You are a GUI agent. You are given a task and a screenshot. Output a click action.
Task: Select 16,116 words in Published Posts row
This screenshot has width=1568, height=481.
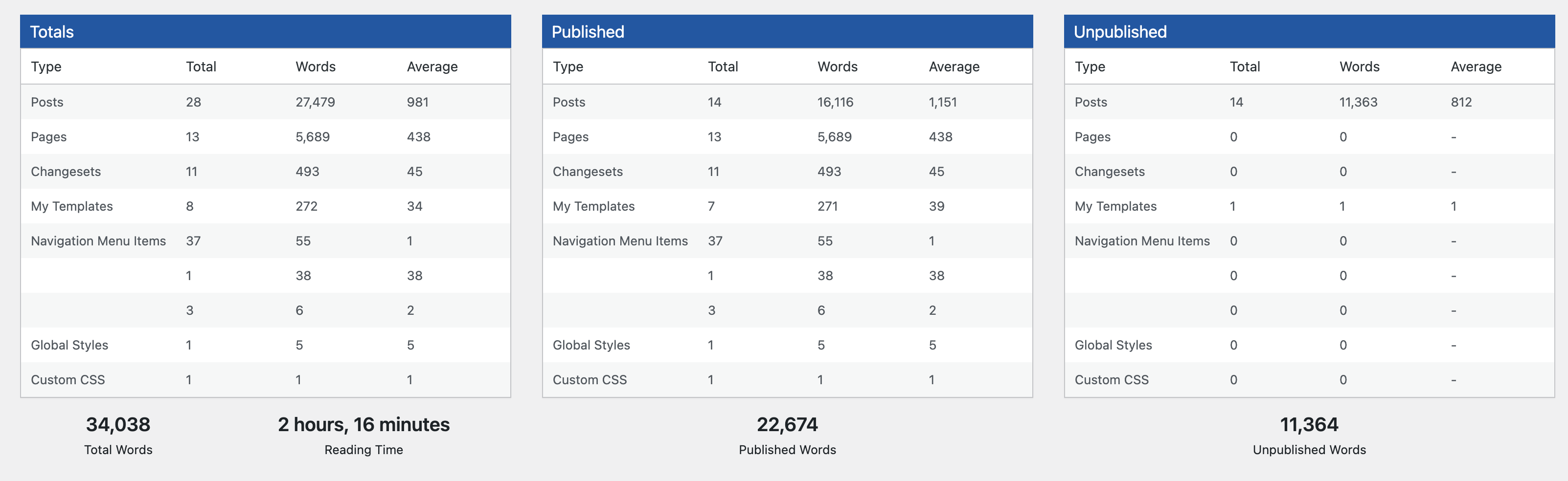coord(835,102)
